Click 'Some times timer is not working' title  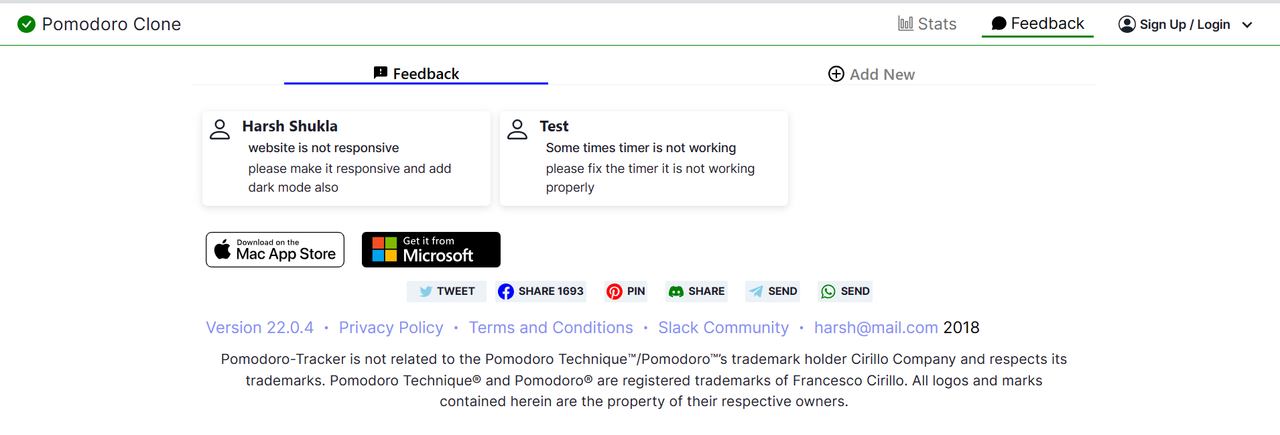coord(641,148)
